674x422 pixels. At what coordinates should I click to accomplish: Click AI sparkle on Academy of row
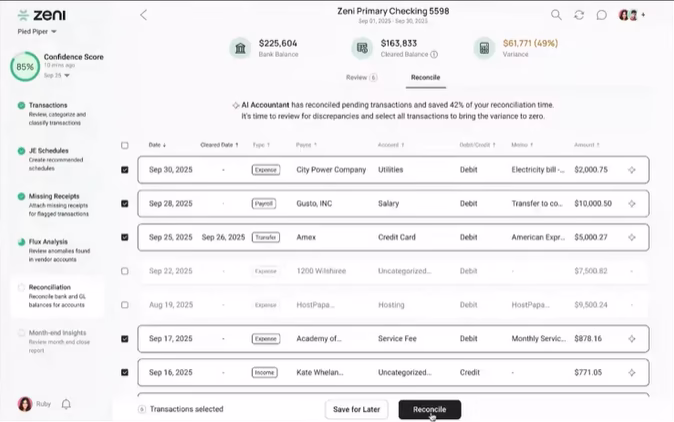(631, 339)
